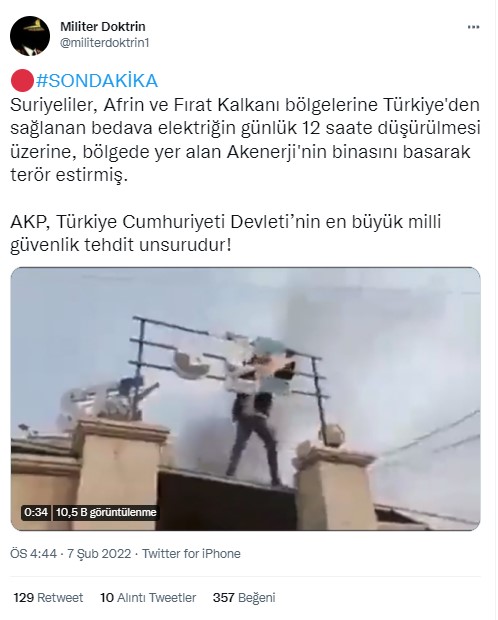Click the 7 Şub 2022 date

point(99,554)
